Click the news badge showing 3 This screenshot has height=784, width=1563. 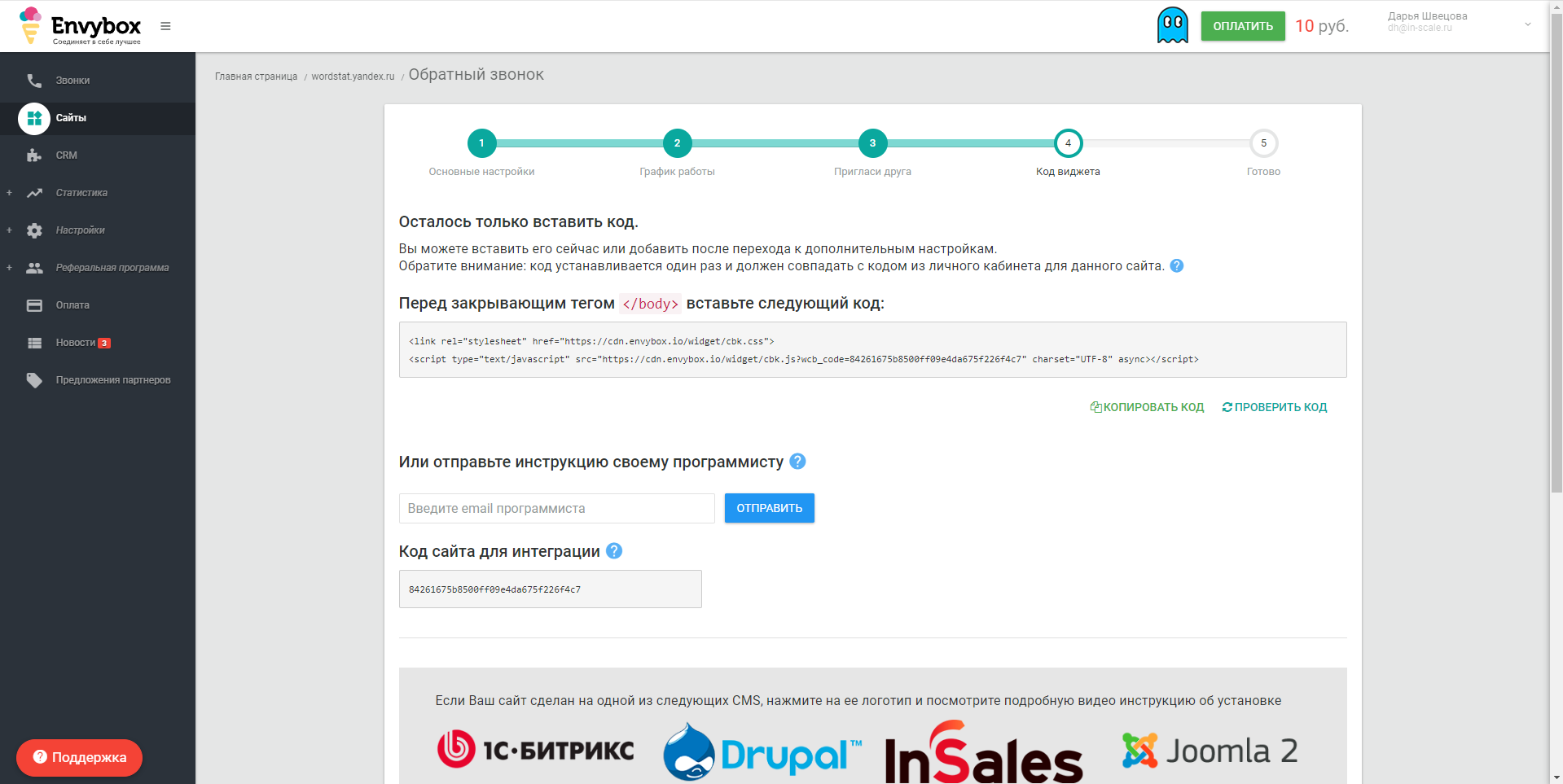[104, 343]
